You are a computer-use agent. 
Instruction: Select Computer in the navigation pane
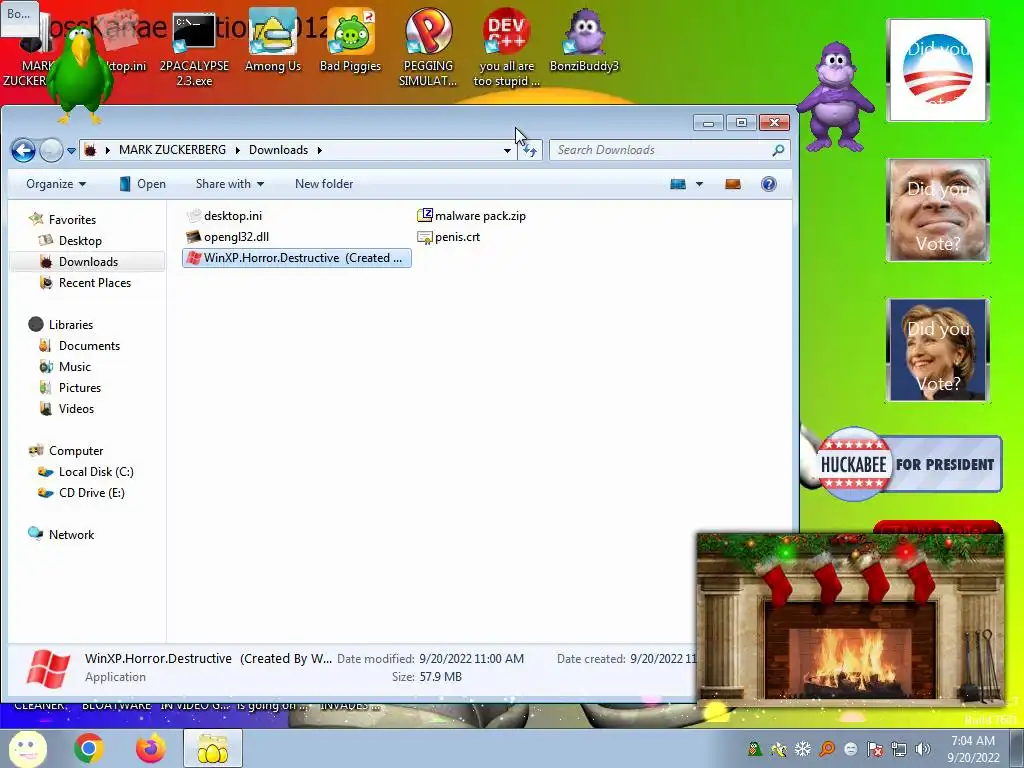[76, 451]
